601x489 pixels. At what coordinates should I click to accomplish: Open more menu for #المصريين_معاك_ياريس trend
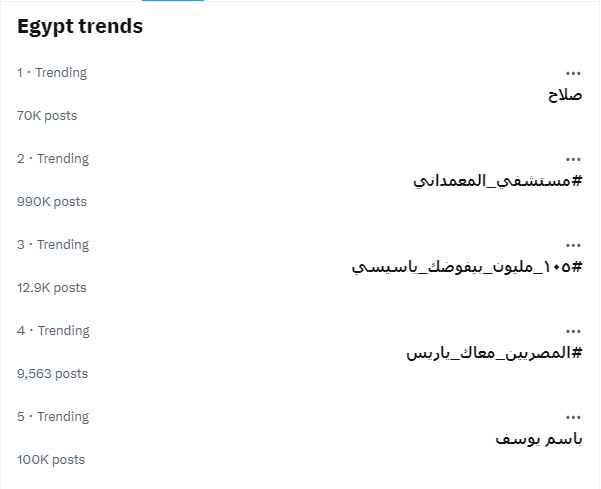click(573, 331)
